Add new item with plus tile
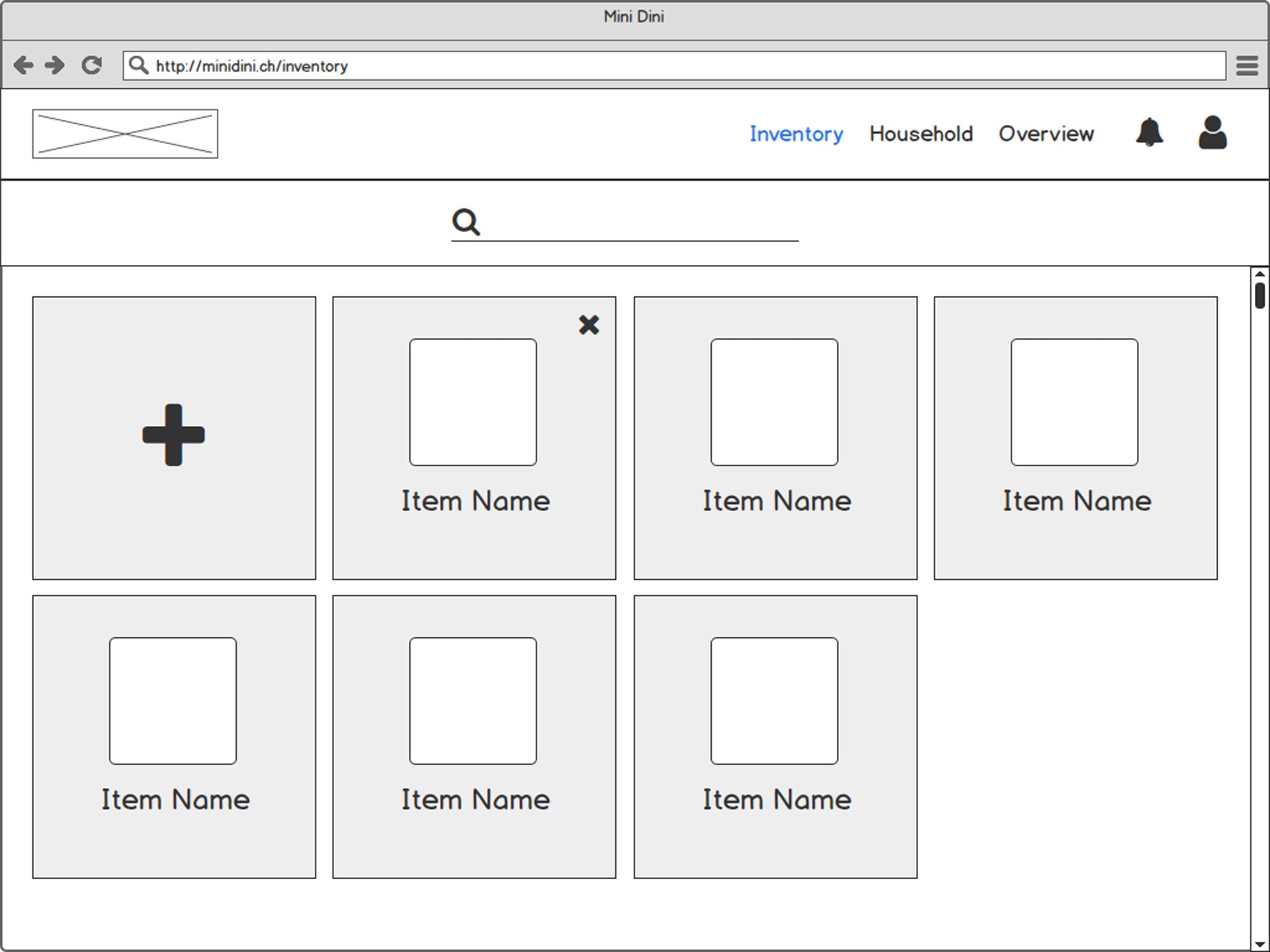1270x952 pixels. (174, 436)
